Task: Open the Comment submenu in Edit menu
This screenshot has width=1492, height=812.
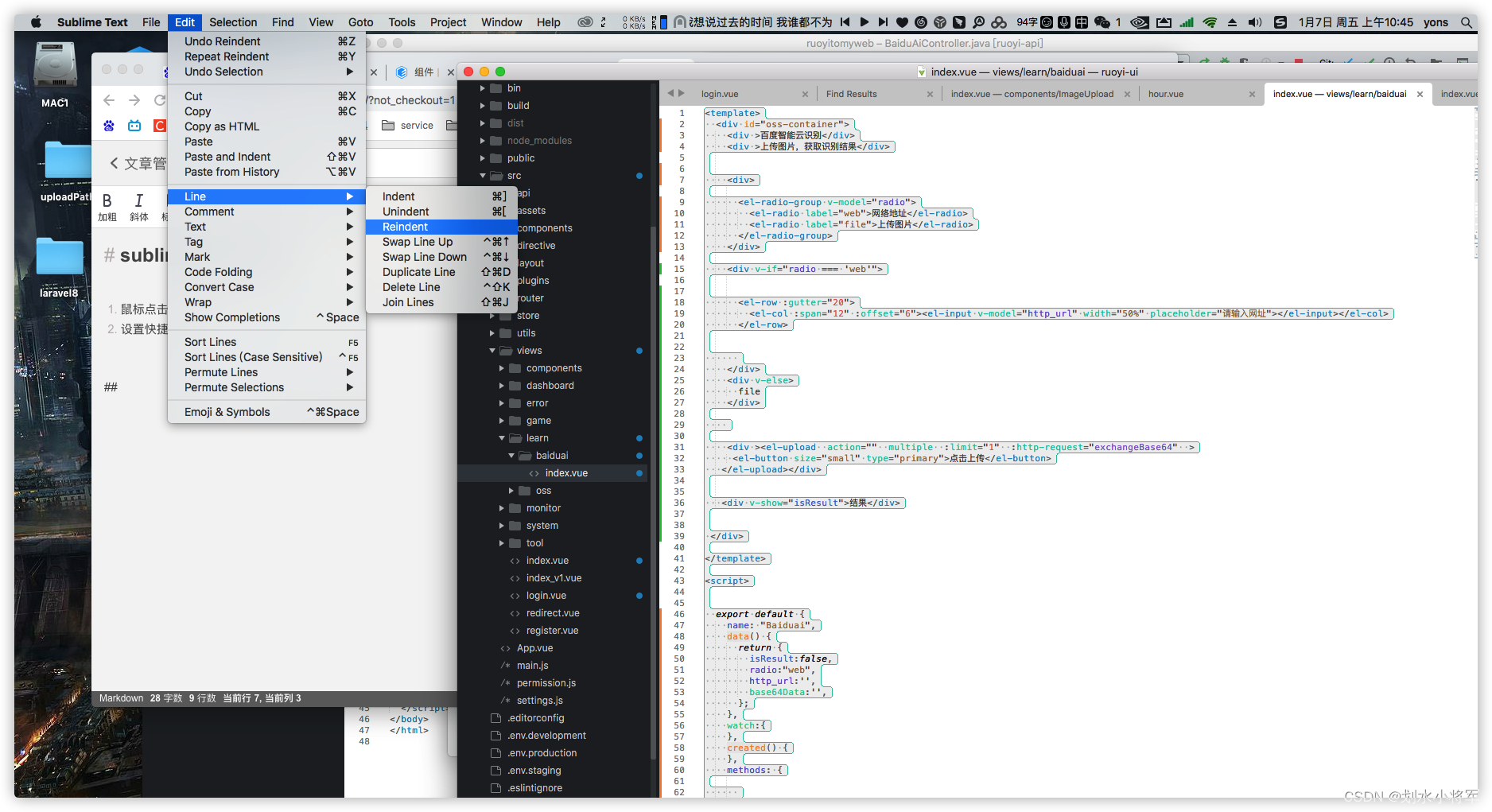Action: pos(266,212)
